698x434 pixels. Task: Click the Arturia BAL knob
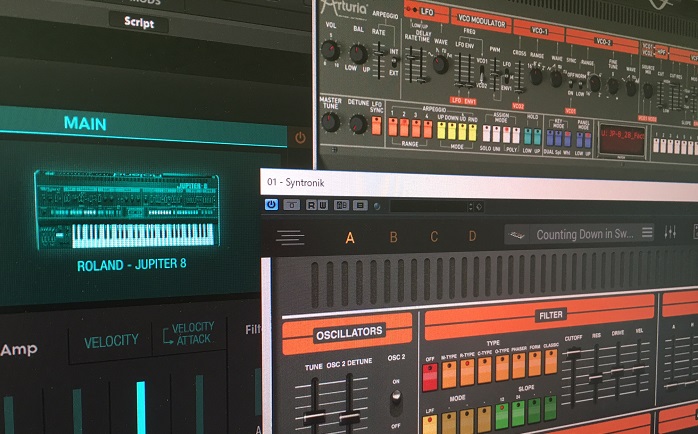tap(358, 53)
